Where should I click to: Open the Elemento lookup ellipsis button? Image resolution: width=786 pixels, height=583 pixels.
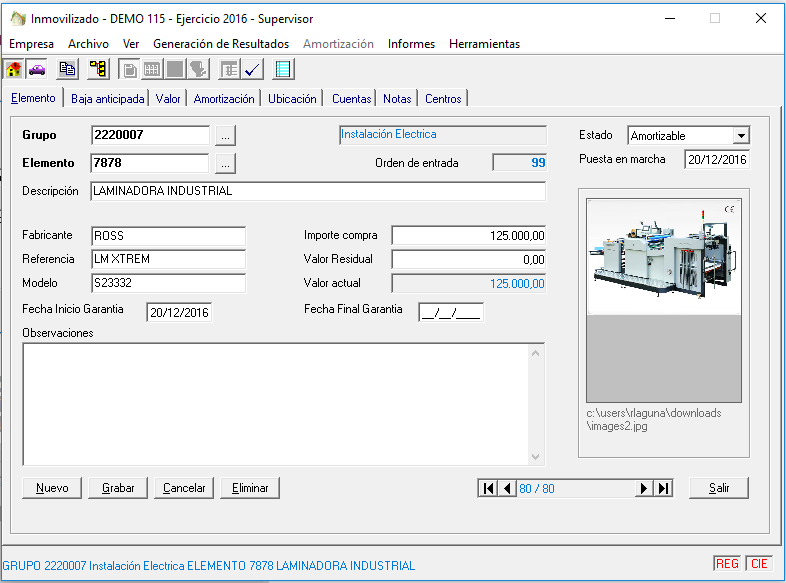coord(225,163)
